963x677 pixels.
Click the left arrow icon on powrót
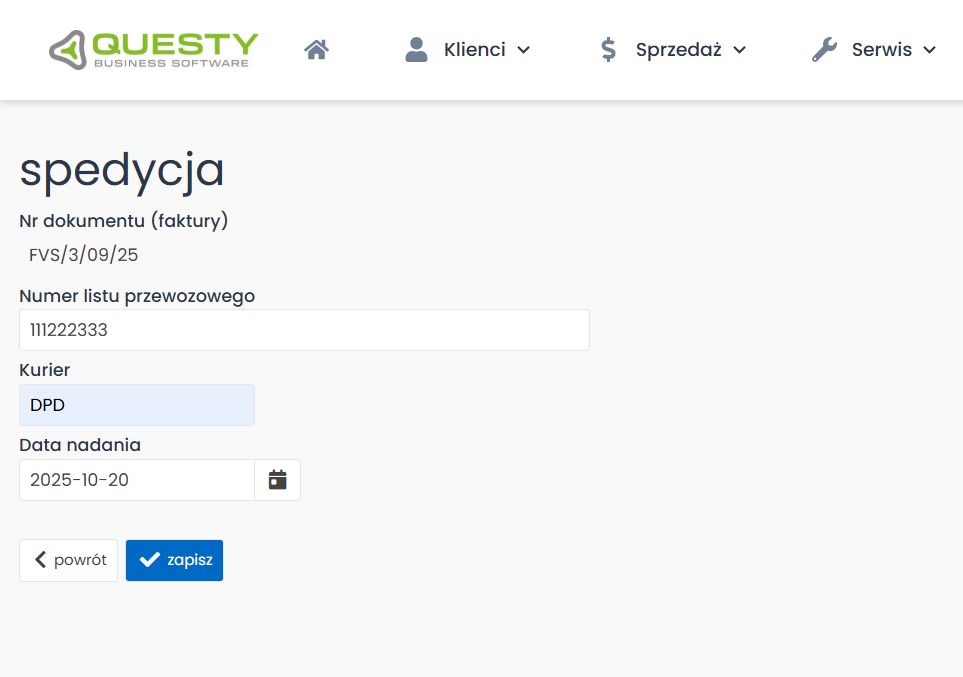coord(40,560)
